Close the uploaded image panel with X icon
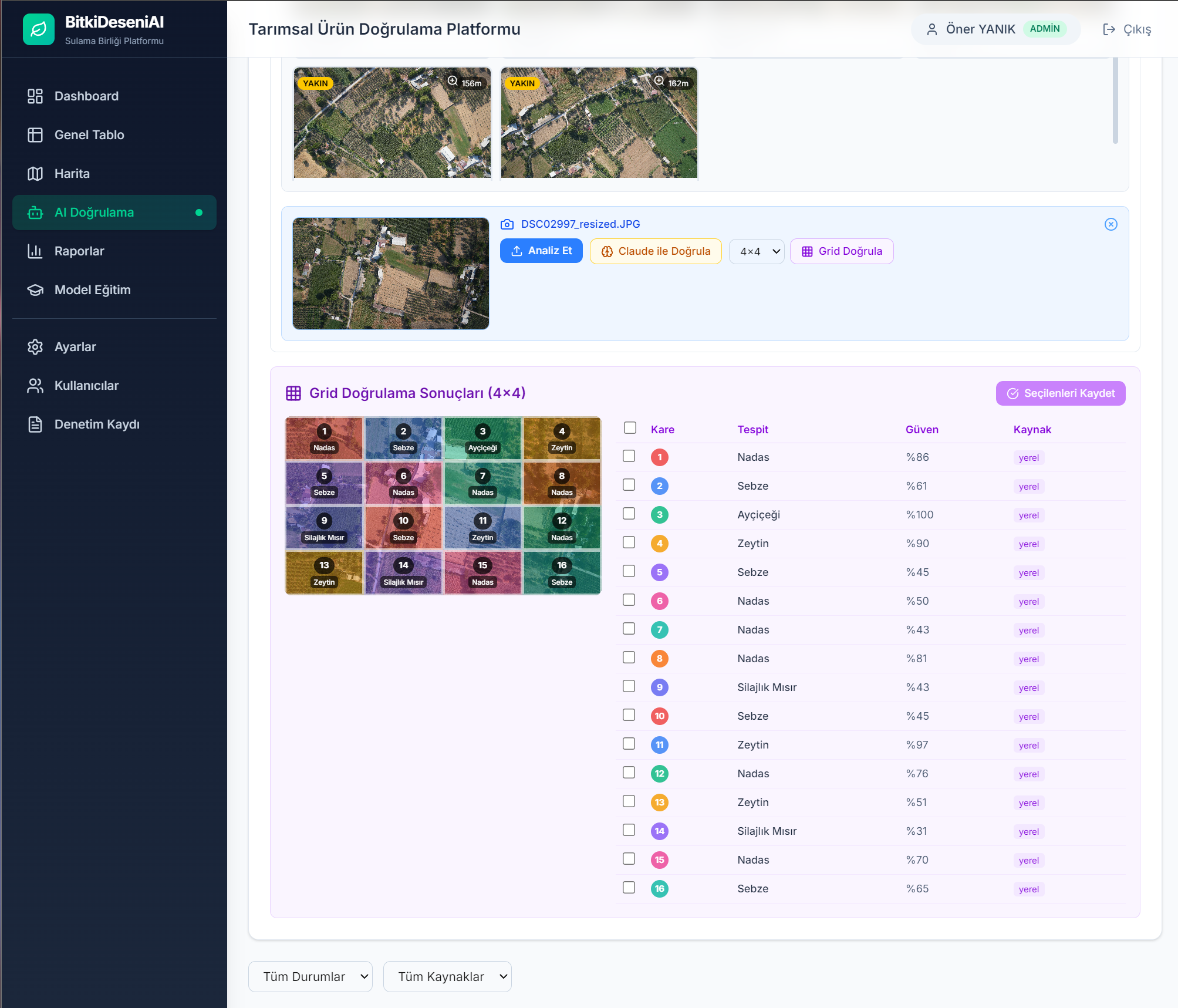The width and height of the screenshot is (1178, 1008). tap(1111, 224)
